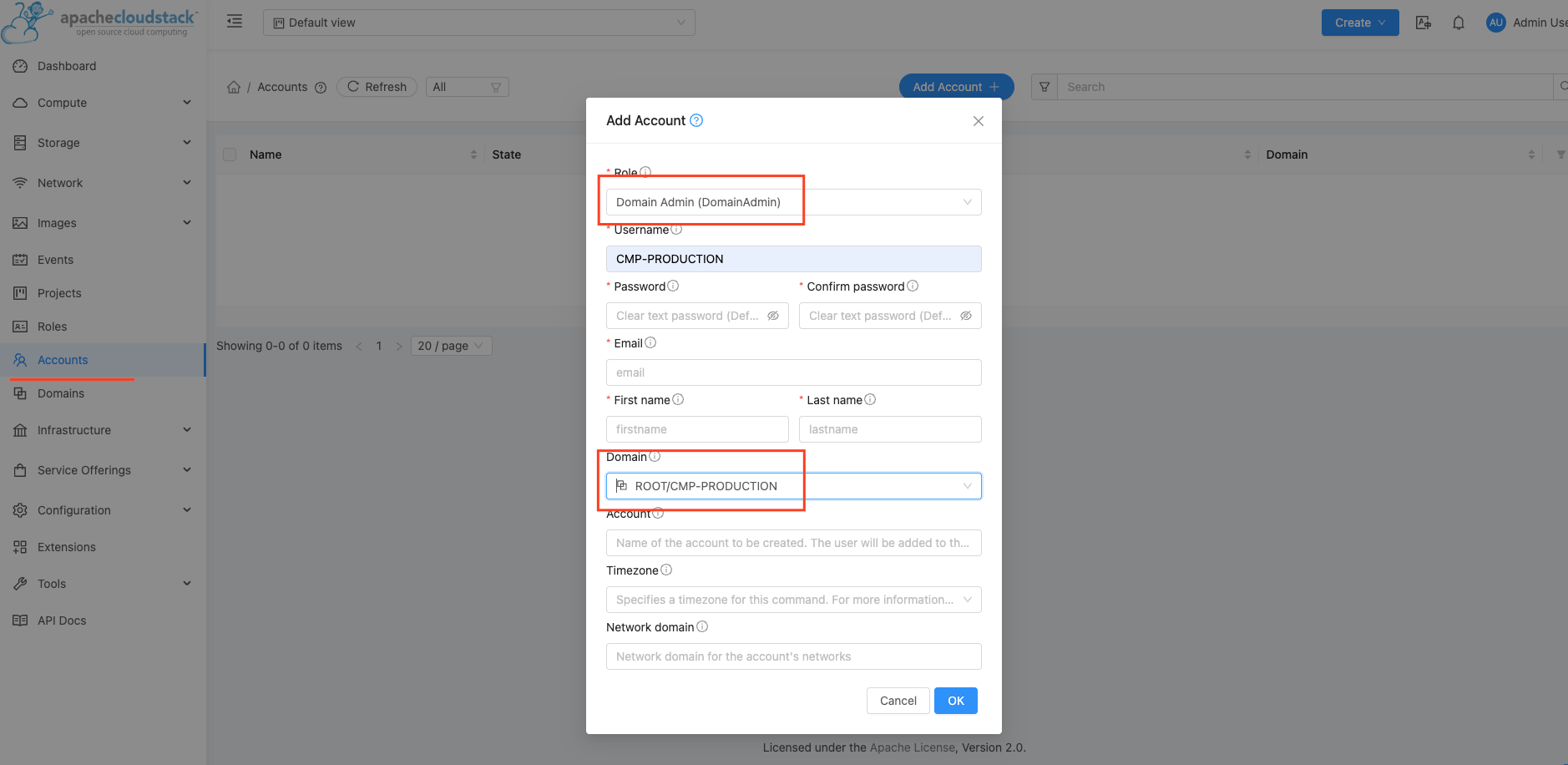This screenshot has height=765, width=1568.
Task: Open API Docs in the sidebar
Action: (103, 621)
